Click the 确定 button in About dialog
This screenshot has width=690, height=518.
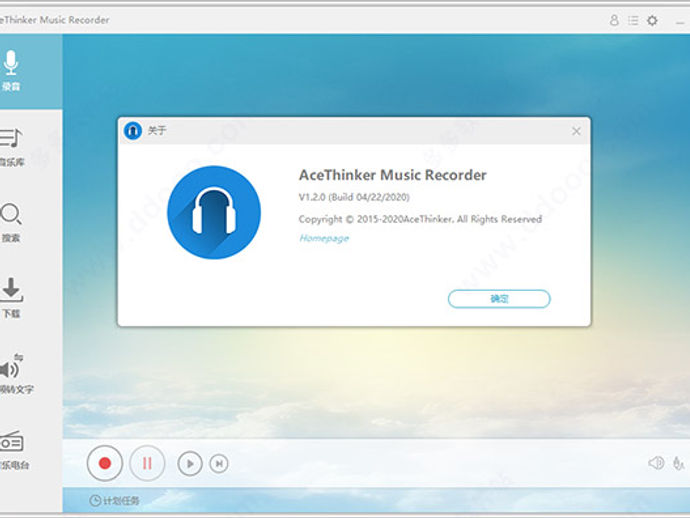499,299
